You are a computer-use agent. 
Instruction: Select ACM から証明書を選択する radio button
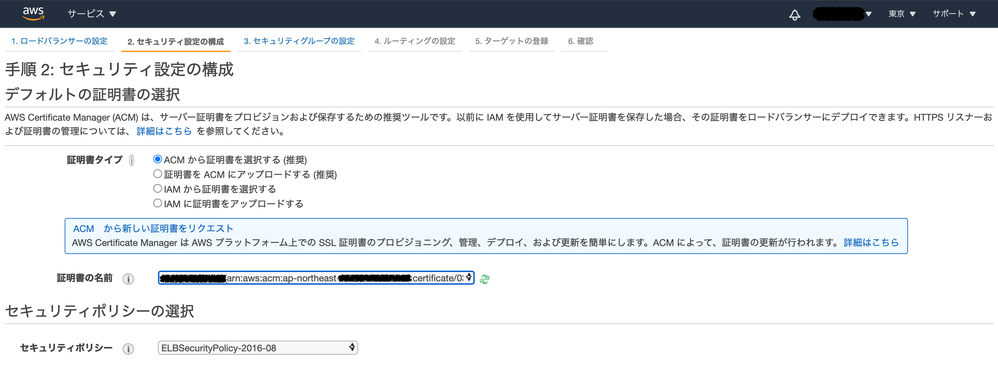point(157,160)
